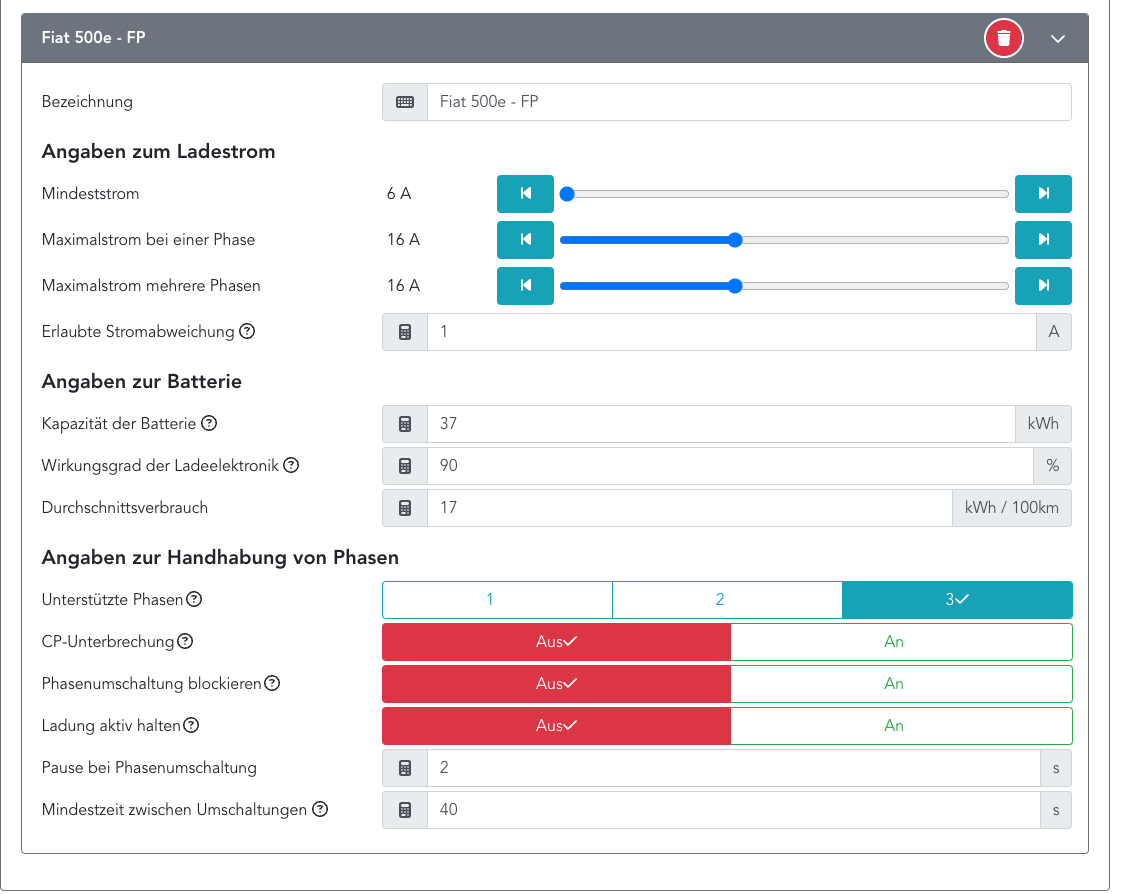The width and height of the screenshot is (1128, 894).
Task: Click calculator icon beside Pause bei Phasenumschaltung
Action: [x=405, y=768]
